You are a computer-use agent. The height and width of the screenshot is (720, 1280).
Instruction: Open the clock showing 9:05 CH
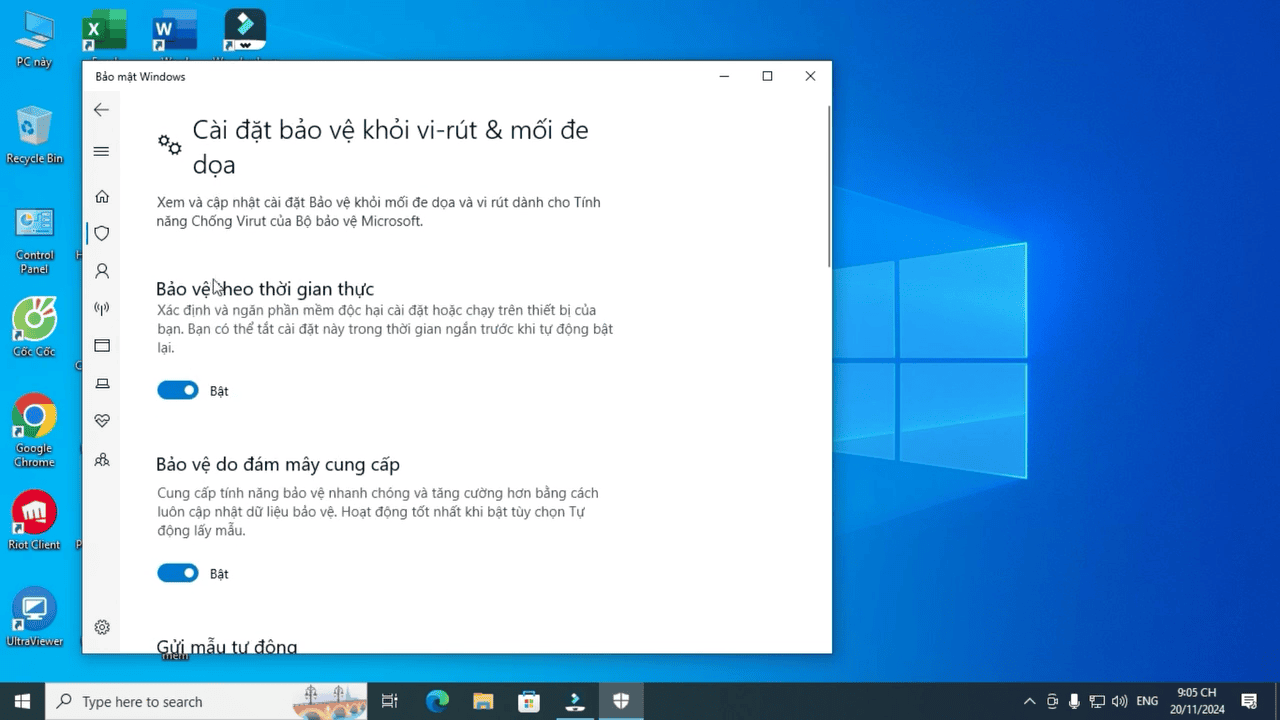(x=1197, y=701)
